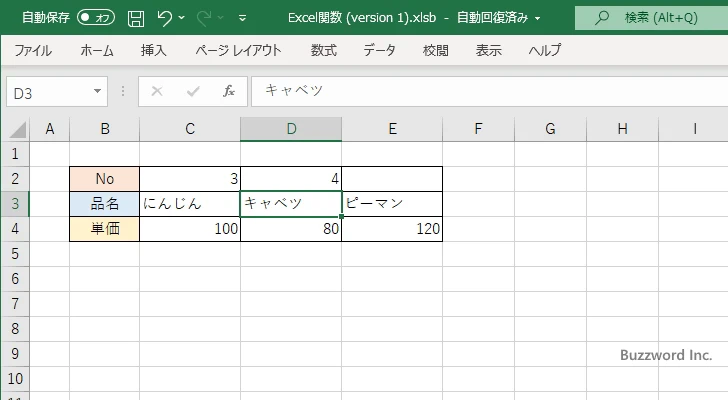Select row 10 header

tap(15, 379)
